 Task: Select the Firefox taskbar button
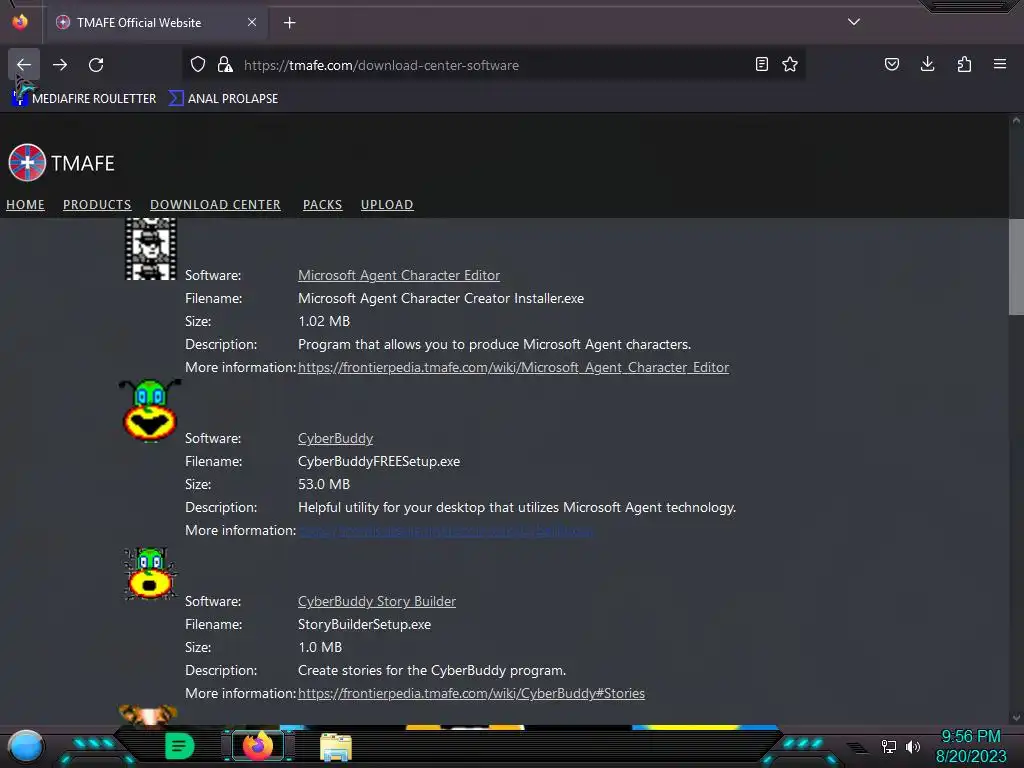[x=258, y=746]
